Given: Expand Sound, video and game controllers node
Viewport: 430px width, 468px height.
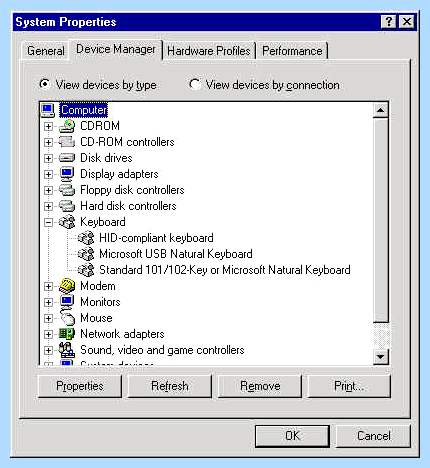Looking at the screenshot, I should (x=48, y=350).
